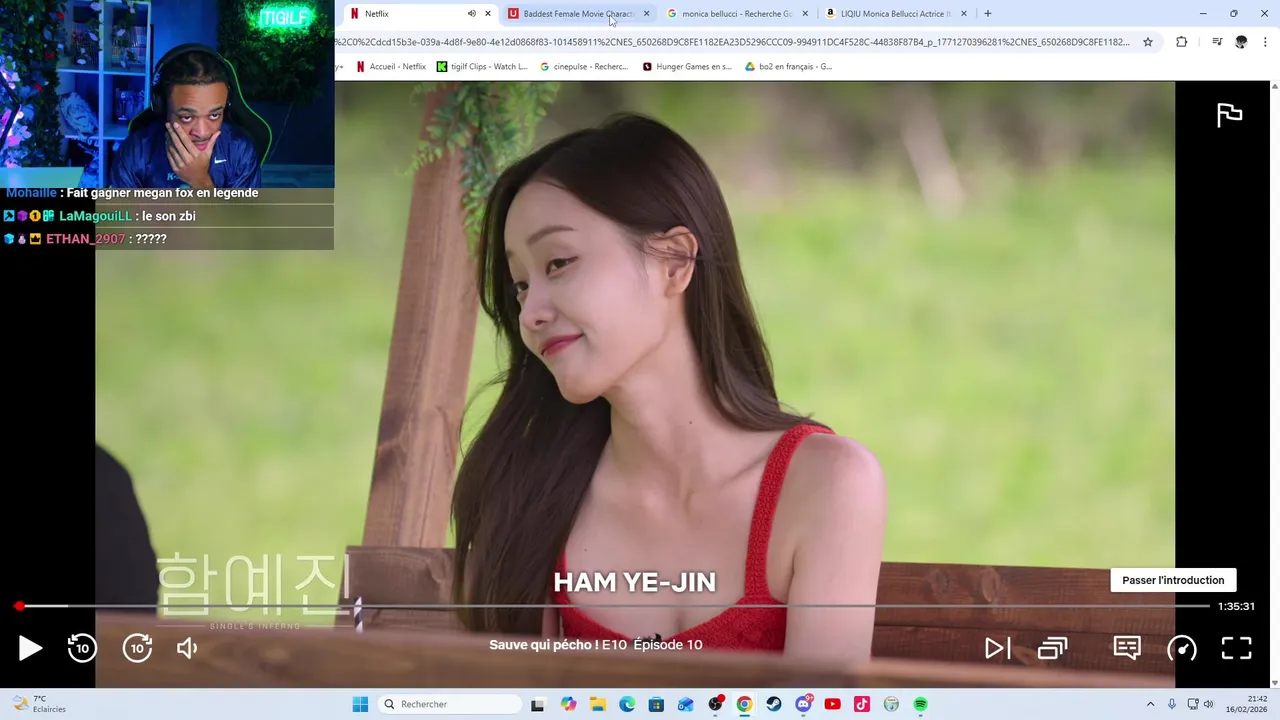The image size is (1280, 720).
Task: Open the Netflix volume control
Action: (187, 648)
